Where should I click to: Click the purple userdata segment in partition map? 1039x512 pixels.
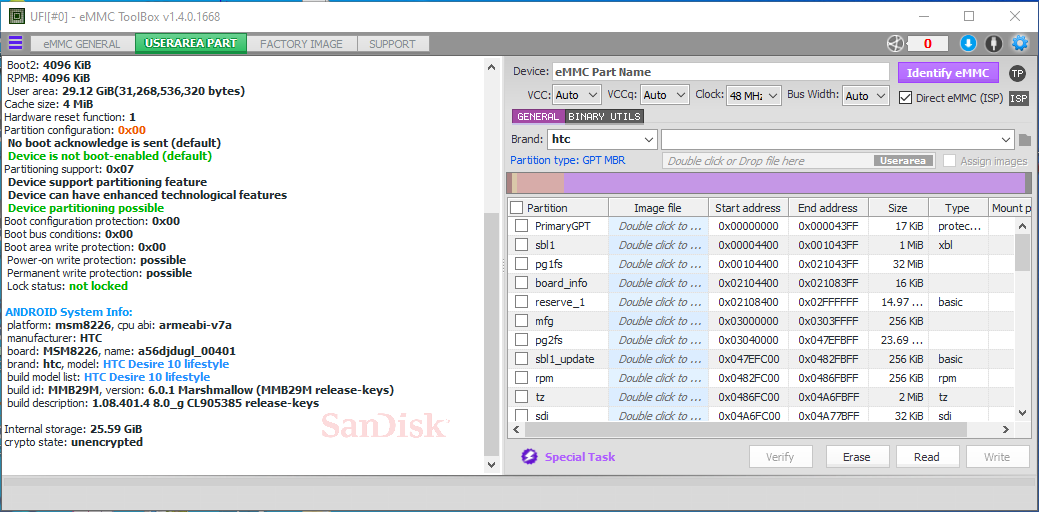click(794, 183)
